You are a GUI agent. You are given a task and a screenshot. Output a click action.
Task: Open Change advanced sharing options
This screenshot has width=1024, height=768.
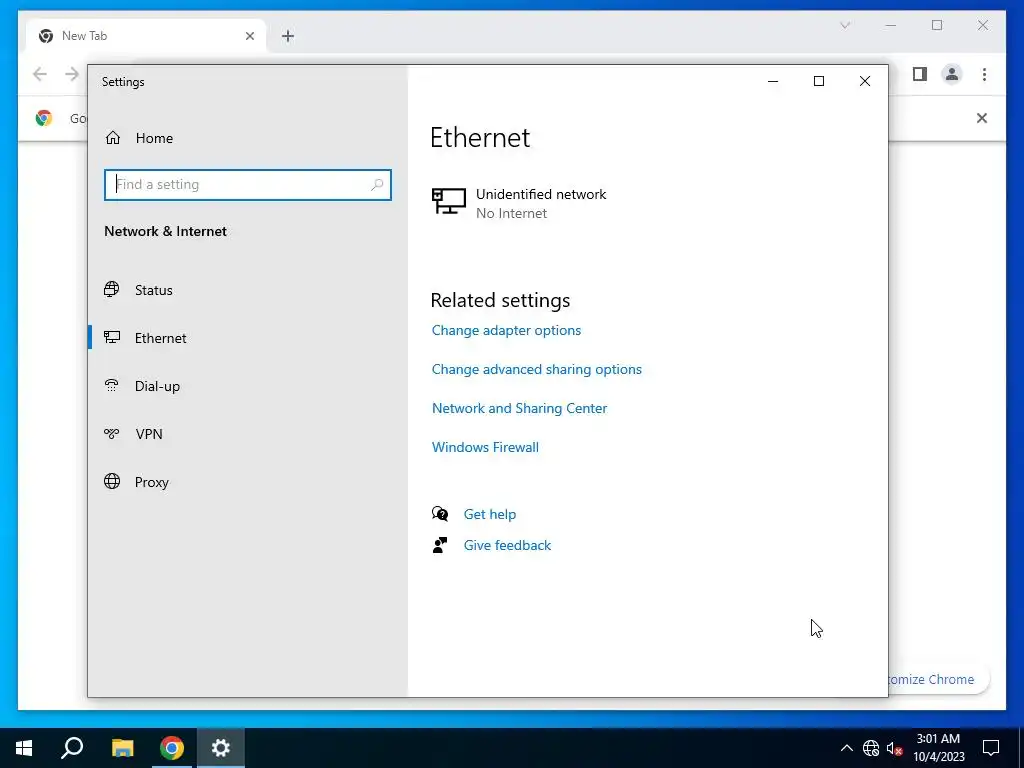pyautogui.click(x=537, y=370)
